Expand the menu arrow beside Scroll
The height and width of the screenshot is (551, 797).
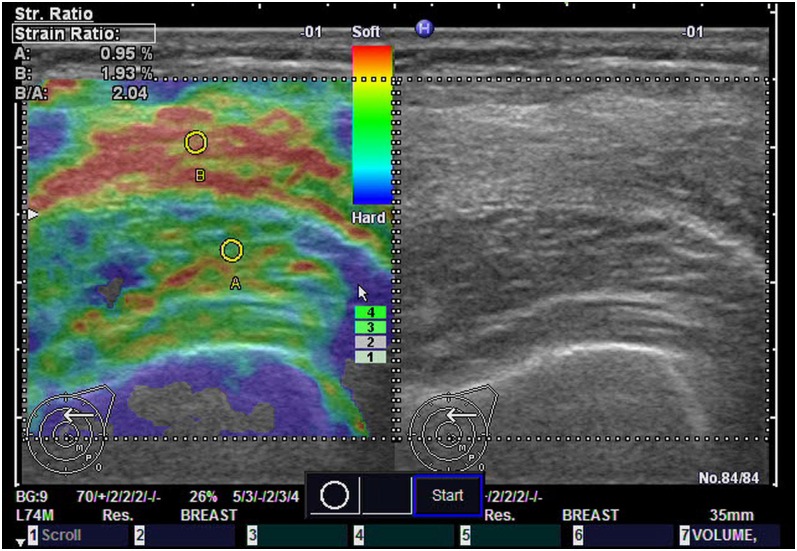20,542
